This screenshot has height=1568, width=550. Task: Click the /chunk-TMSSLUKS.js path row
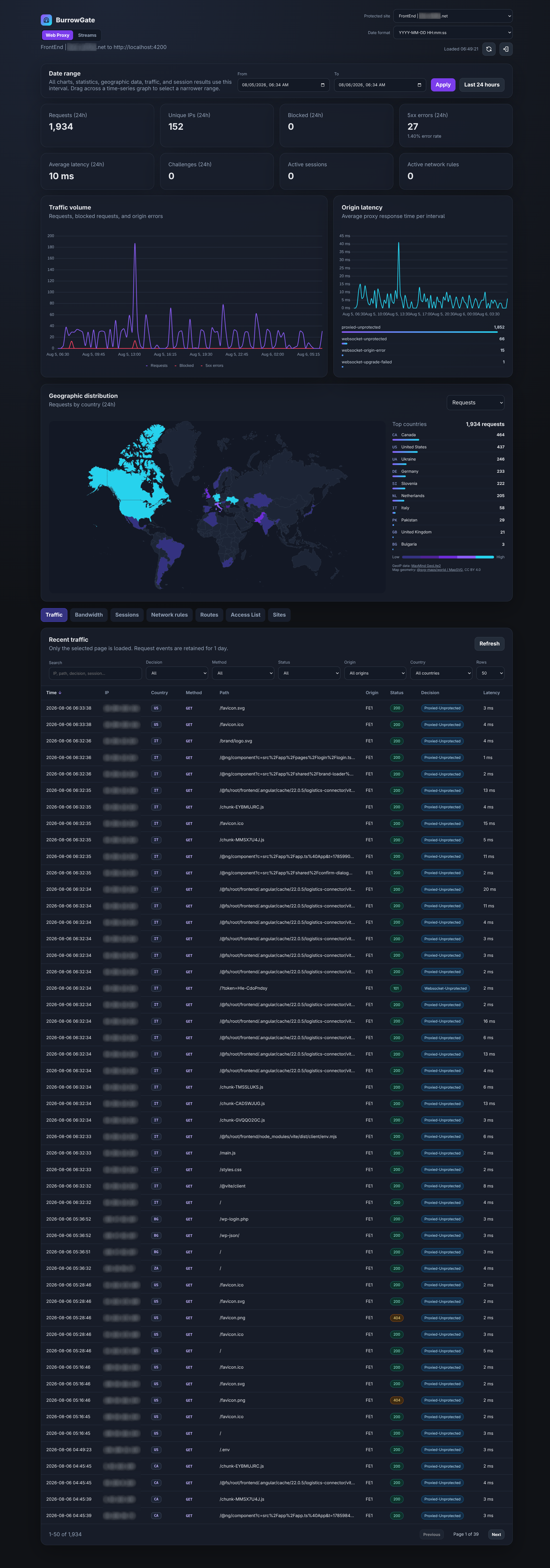pyautogui.click(x=276, y=1087)
